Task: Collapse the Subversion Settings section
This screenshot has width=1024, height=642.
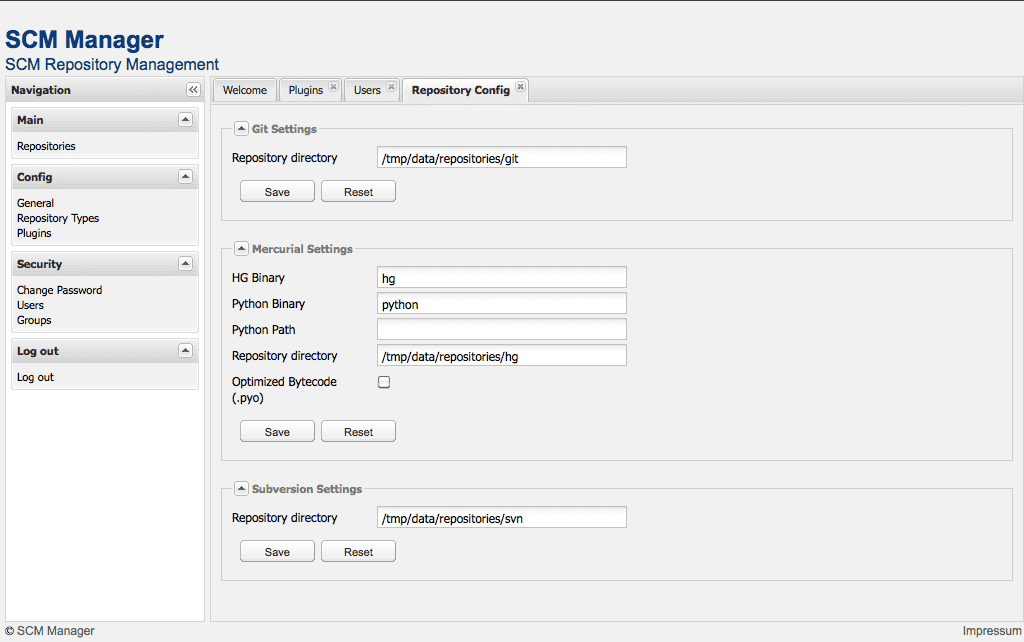Action: [241, 488]
